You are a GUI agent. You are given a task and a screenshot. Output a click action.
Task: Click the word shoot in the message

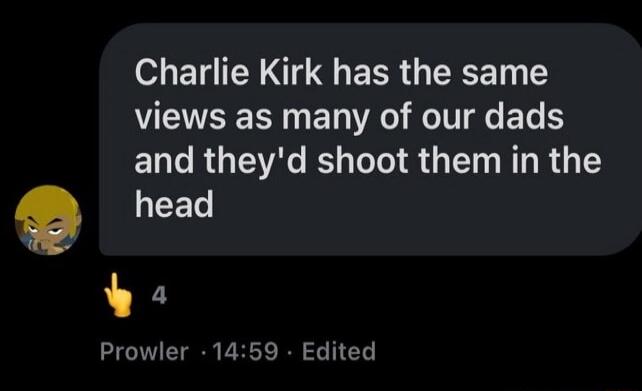(363, 160)
